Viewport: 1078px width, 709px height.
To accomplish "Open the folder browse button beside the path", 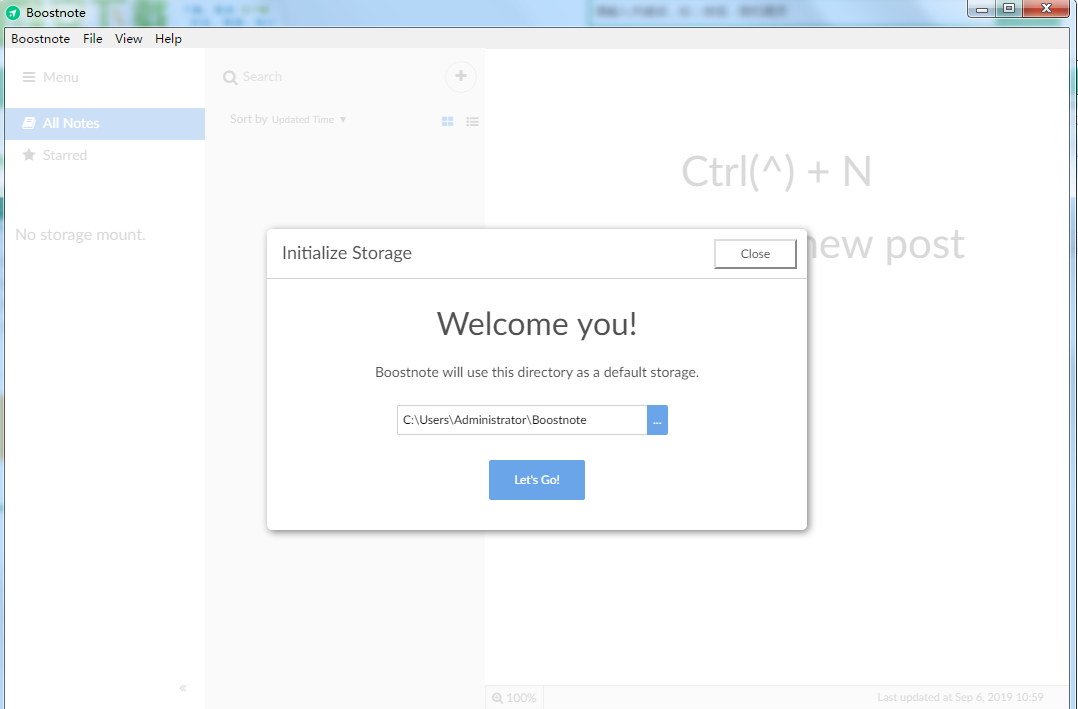I will point(657,419).
